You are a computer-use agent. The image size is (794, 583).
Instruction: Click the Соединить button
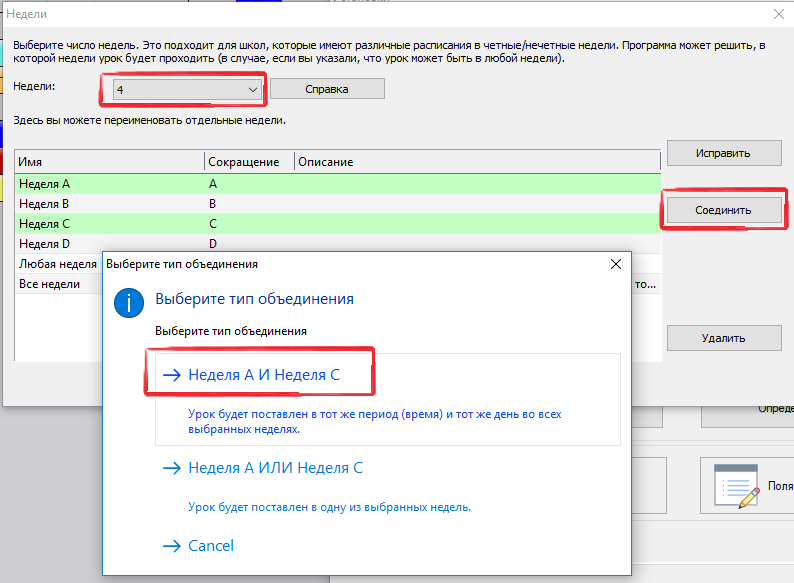(723, 210)
